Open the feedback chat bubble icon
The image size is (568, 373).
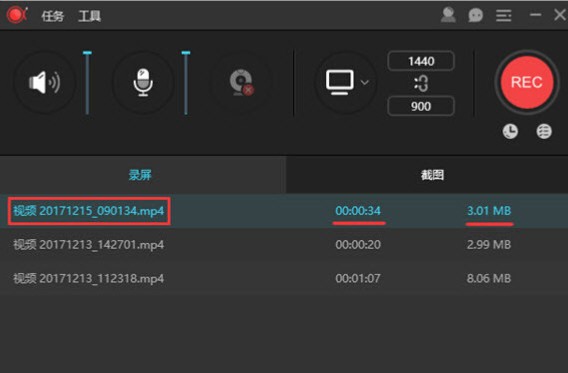[475, 16]
